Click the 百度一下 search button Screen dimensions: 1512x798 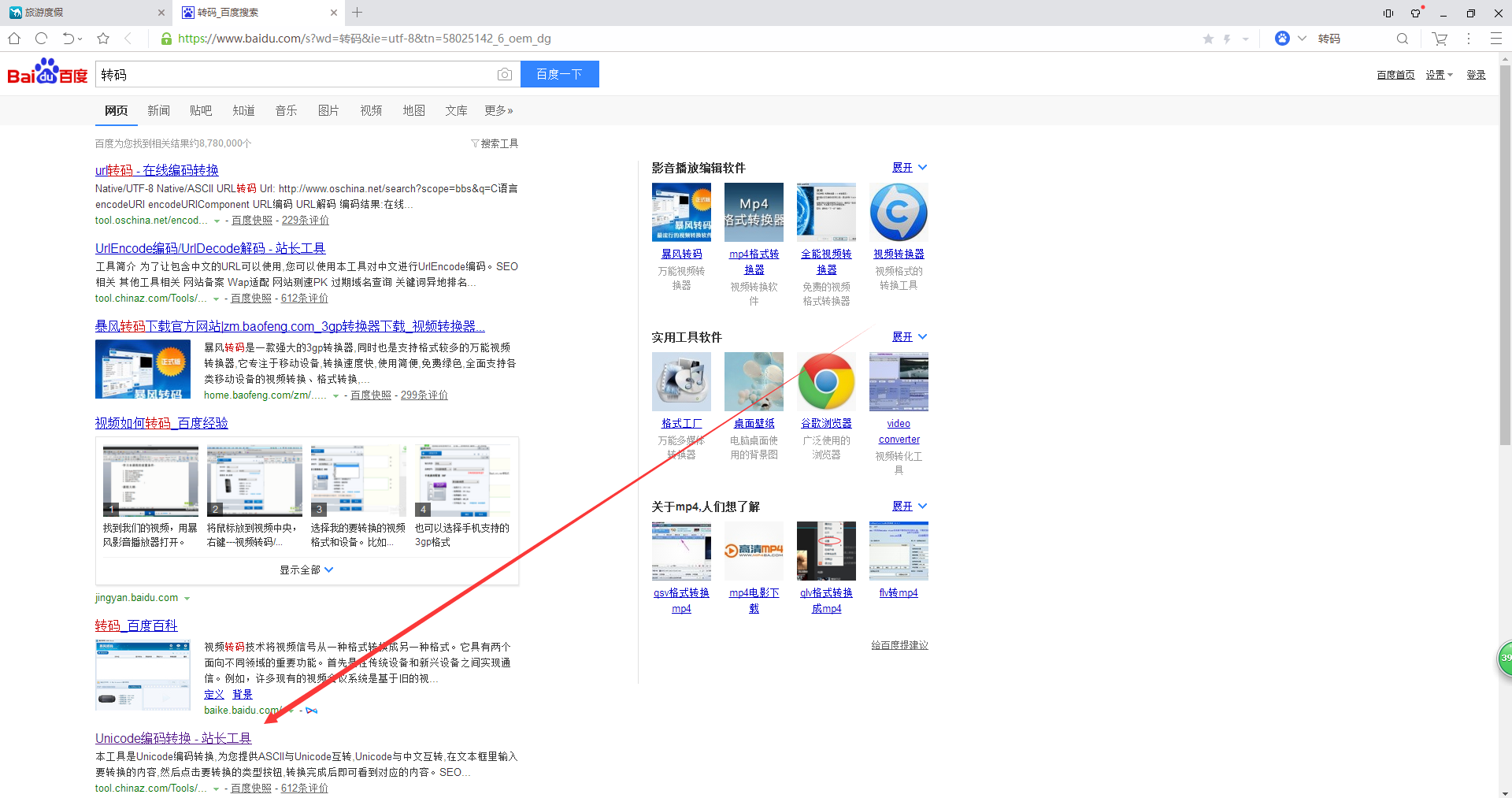[559, 74]
